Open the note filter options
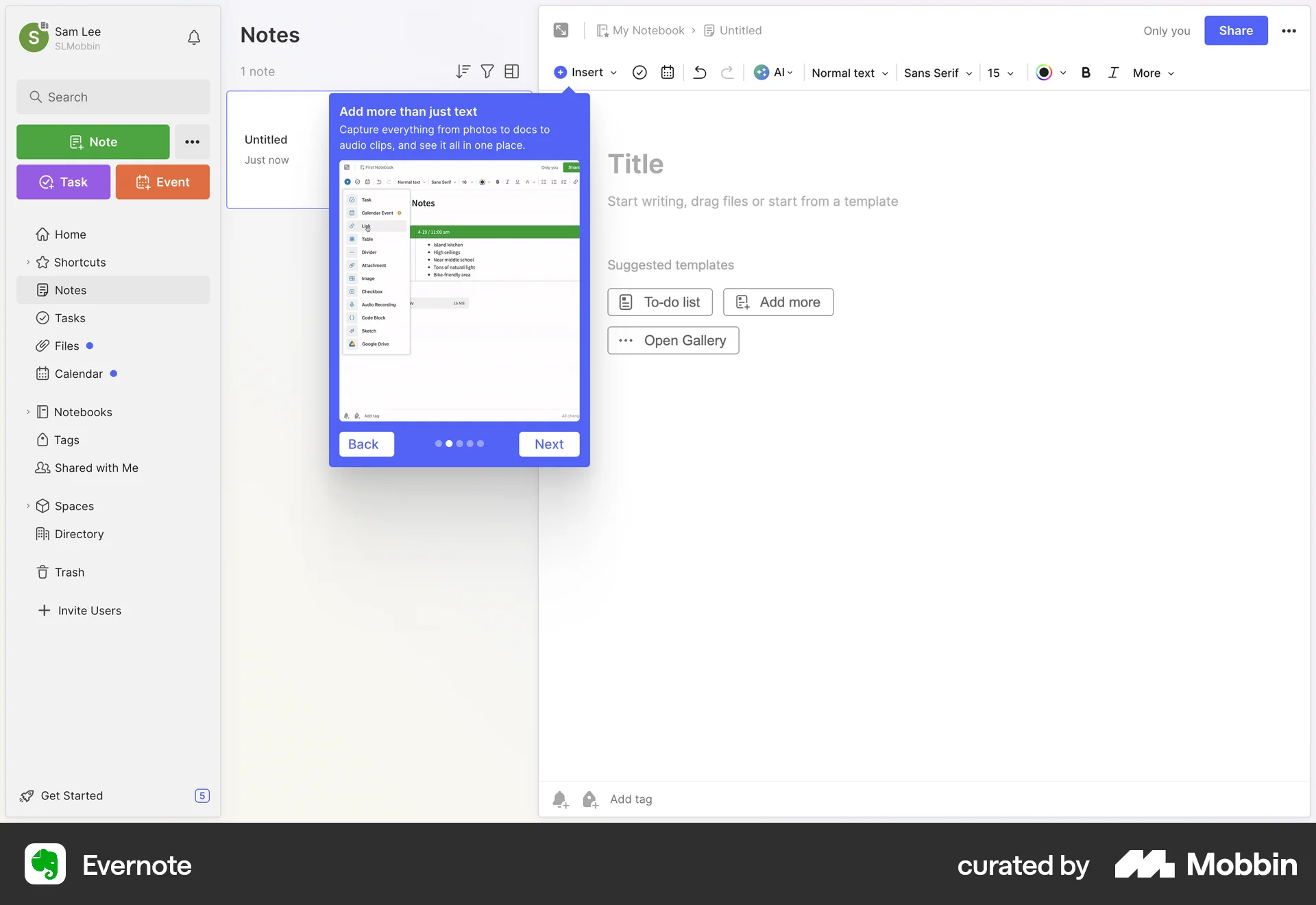The width and height of the screenshot is (1316, 905). click(487, 71)
